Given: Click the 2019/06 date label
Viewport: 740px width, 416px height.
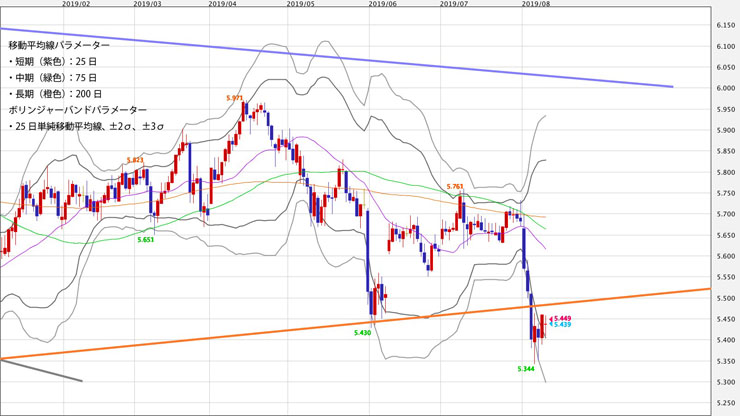Looking at the screenshot, I should (x=382, y=3).
